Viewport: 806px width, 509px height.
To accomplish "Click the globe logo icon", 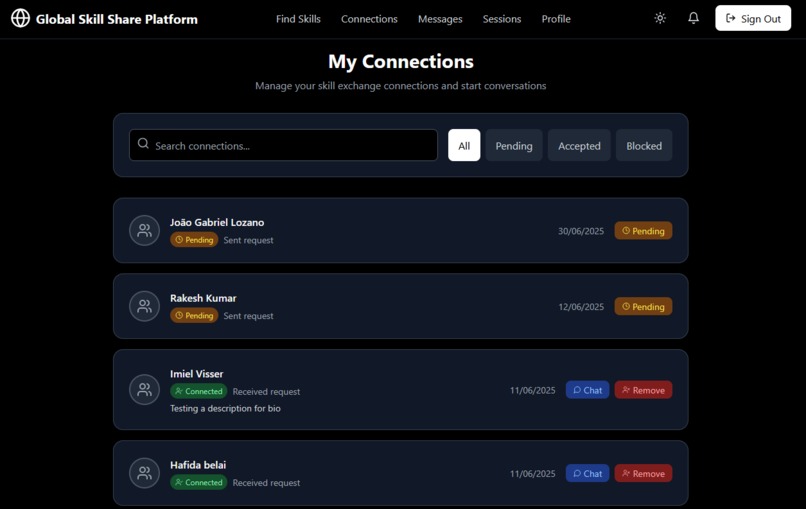I will 21,19.
